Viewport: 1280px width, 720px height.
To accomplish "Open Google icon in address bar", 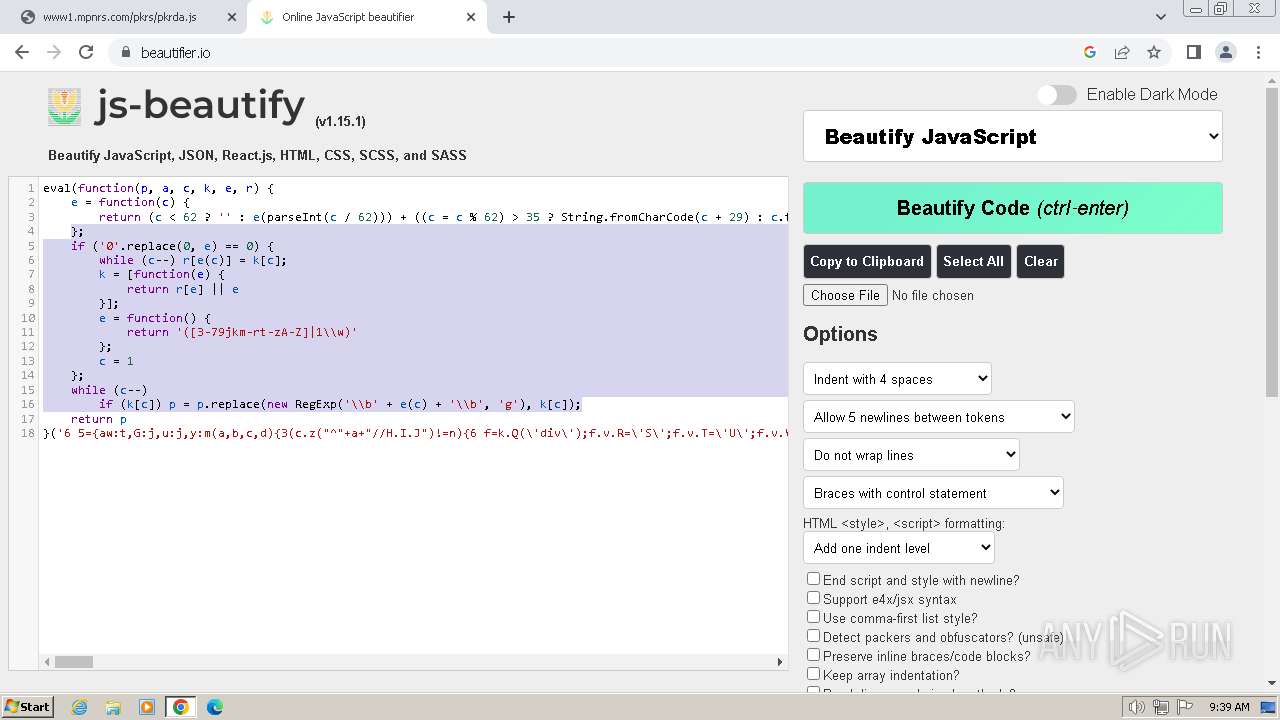I will 1090,52.
